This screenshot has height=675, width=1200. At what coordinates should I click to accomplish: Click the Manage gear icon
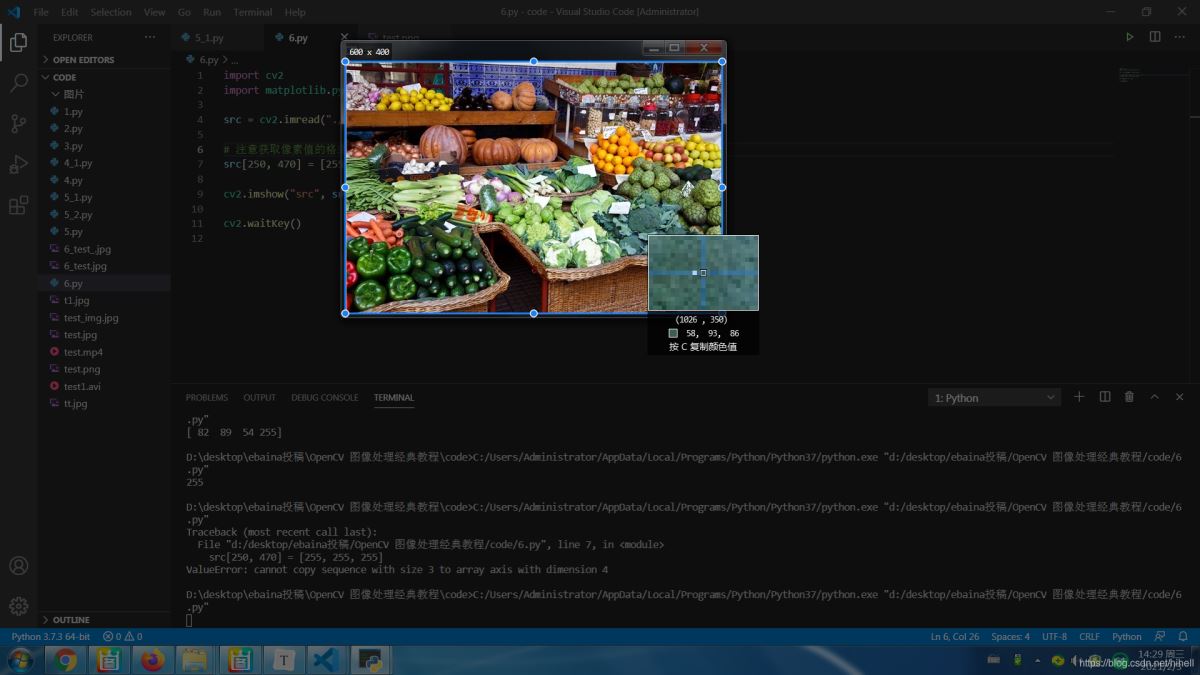[18, 606]
